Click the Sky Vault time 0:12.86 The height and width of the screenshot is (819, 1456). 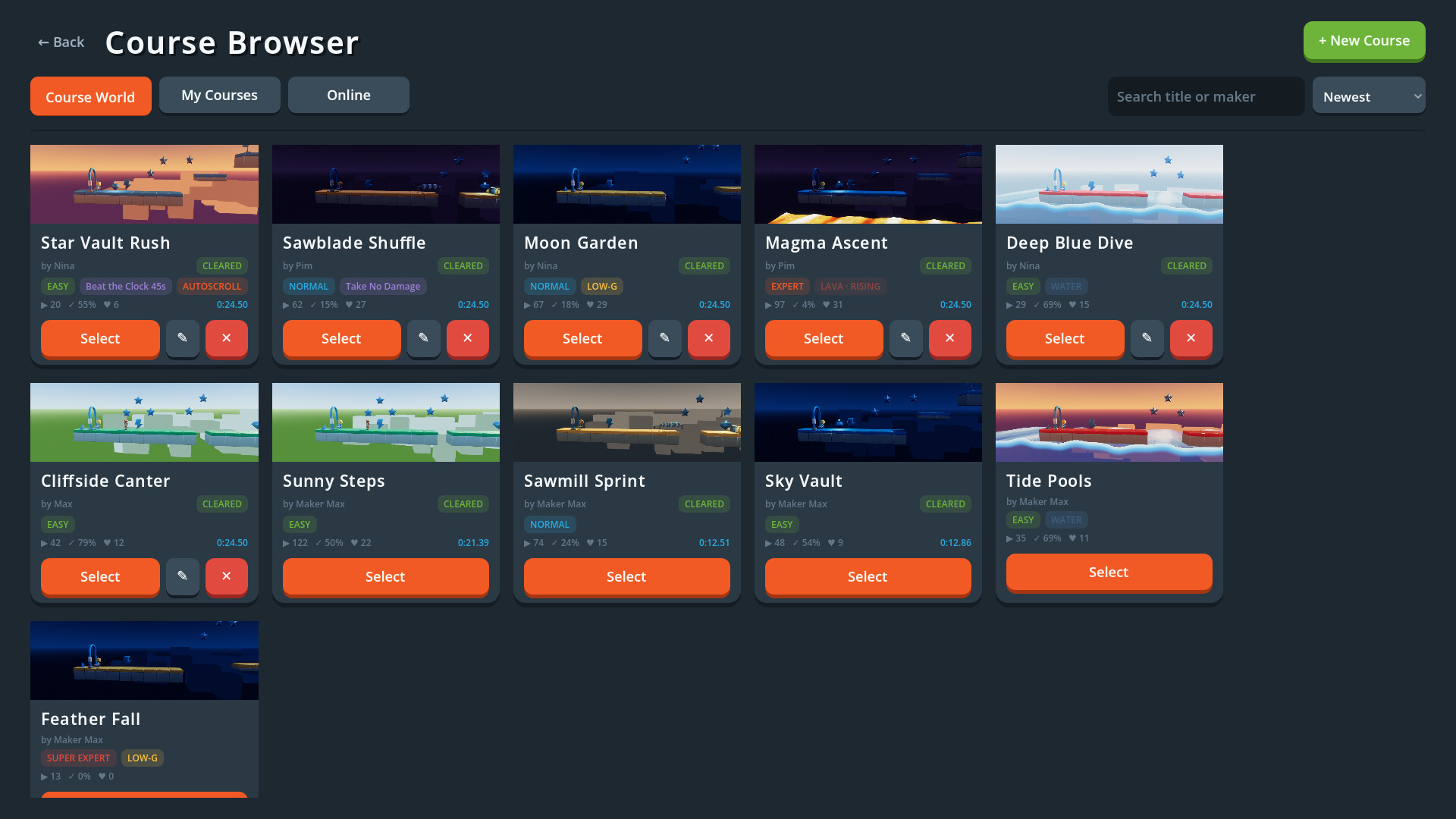point(955,542)
